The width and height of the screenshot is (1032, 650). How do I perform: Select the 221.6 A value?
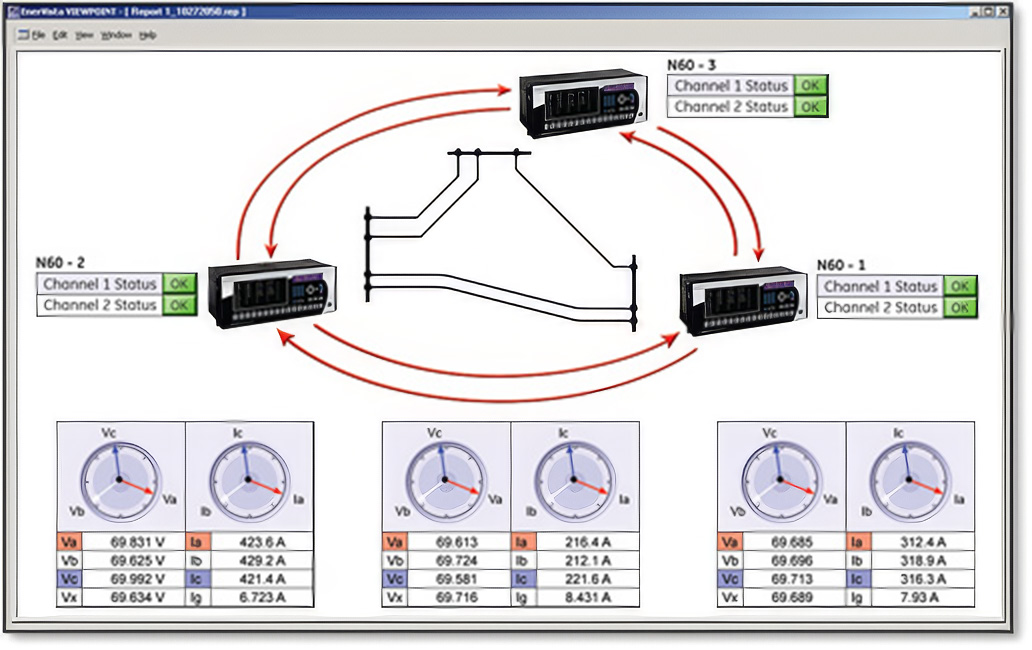coord(588,579)
